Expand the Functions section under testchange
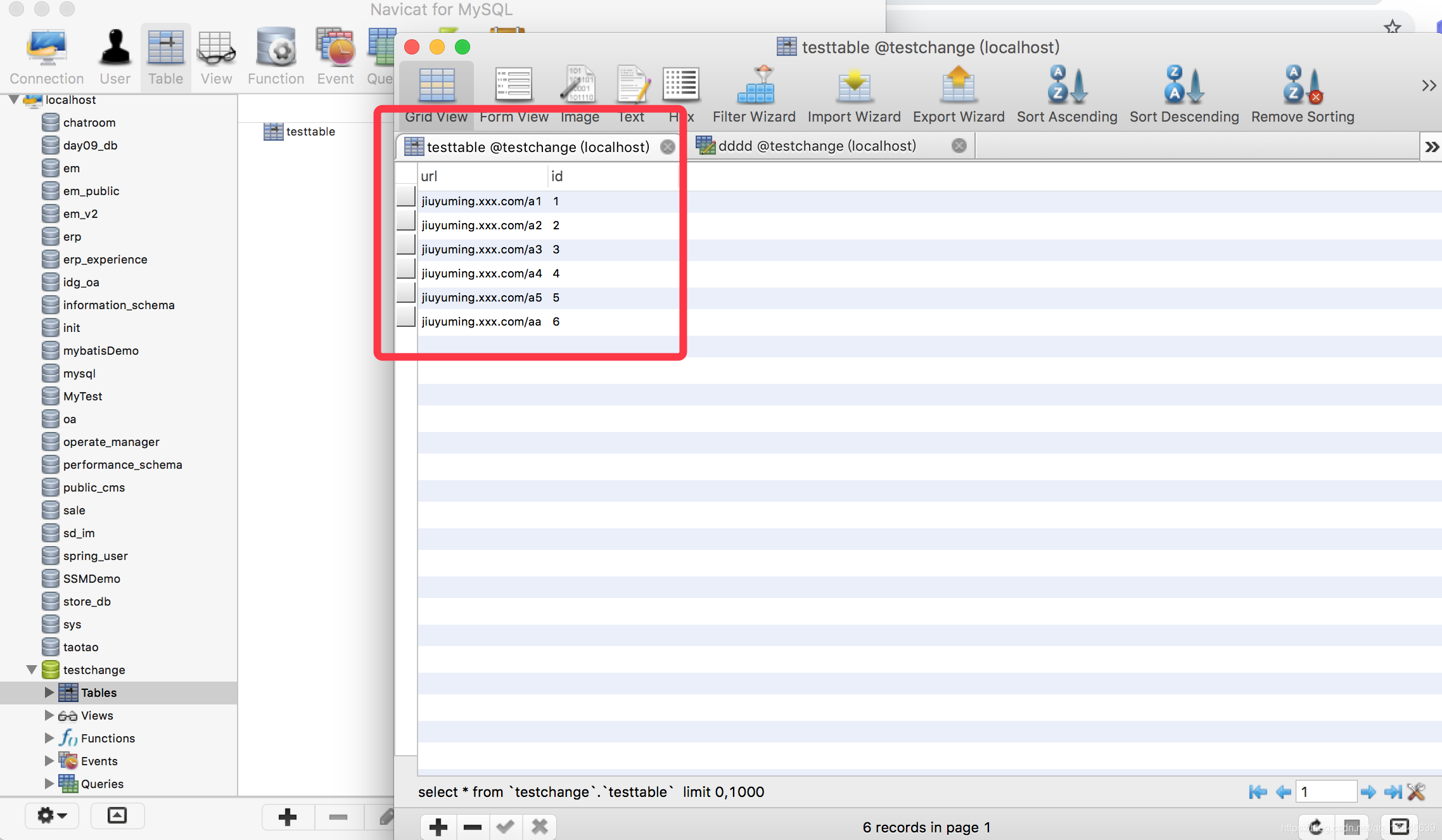The height and width of the screenshot is (840, 1442). pyautogui.click(x=49, y=738)
